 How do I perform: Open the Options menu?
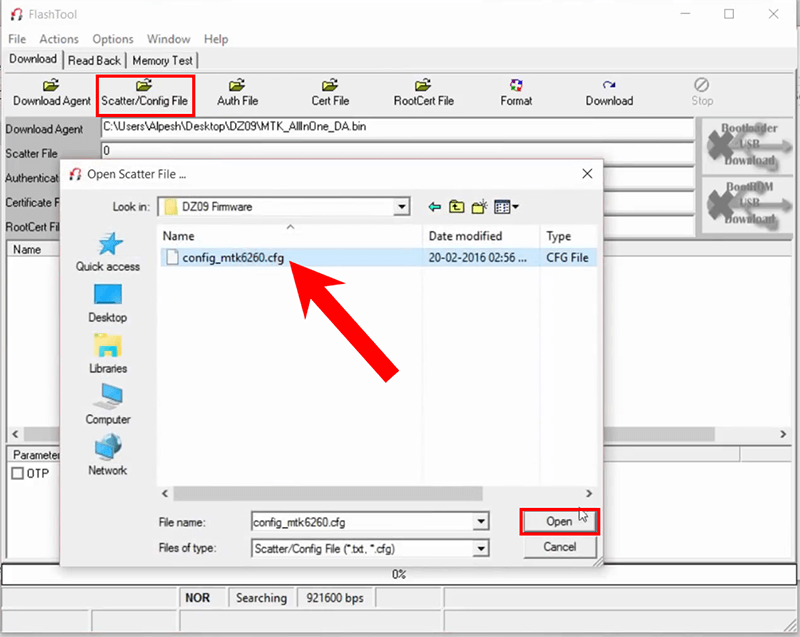[113, 39]
